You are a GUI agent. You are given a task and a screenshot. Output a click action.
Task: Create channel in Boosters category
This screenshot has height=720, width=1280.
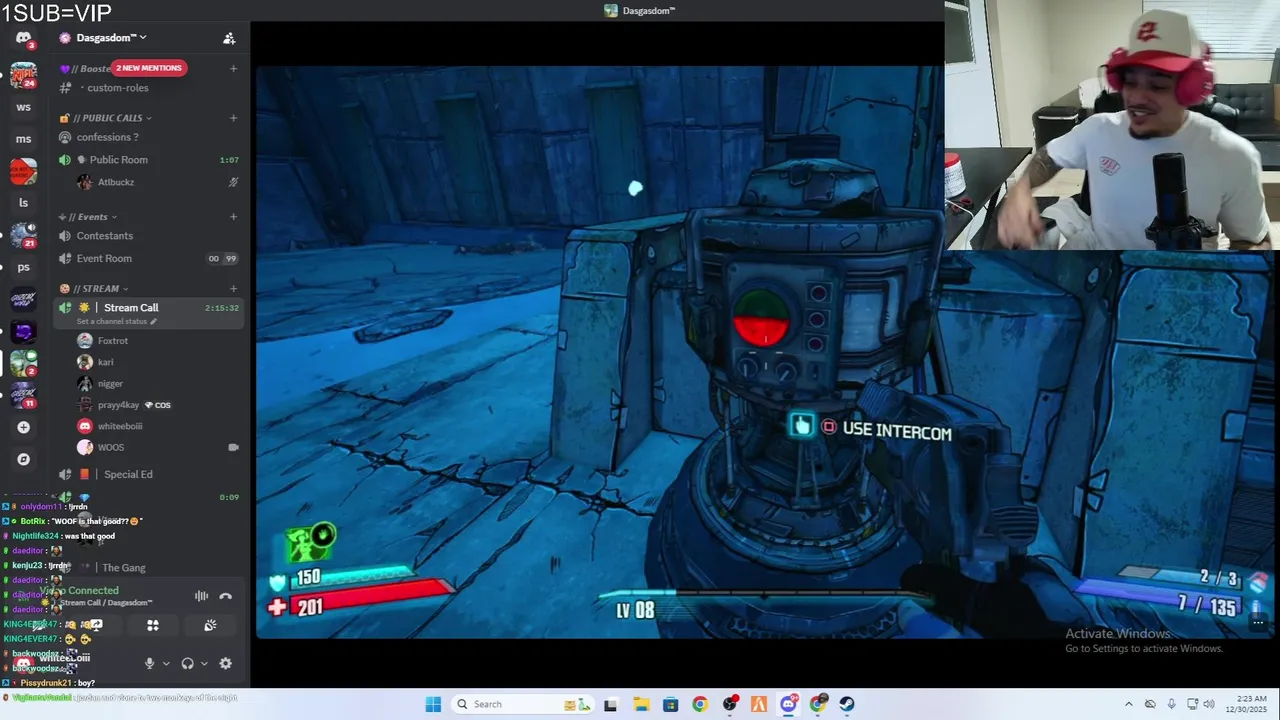[233, 69]
